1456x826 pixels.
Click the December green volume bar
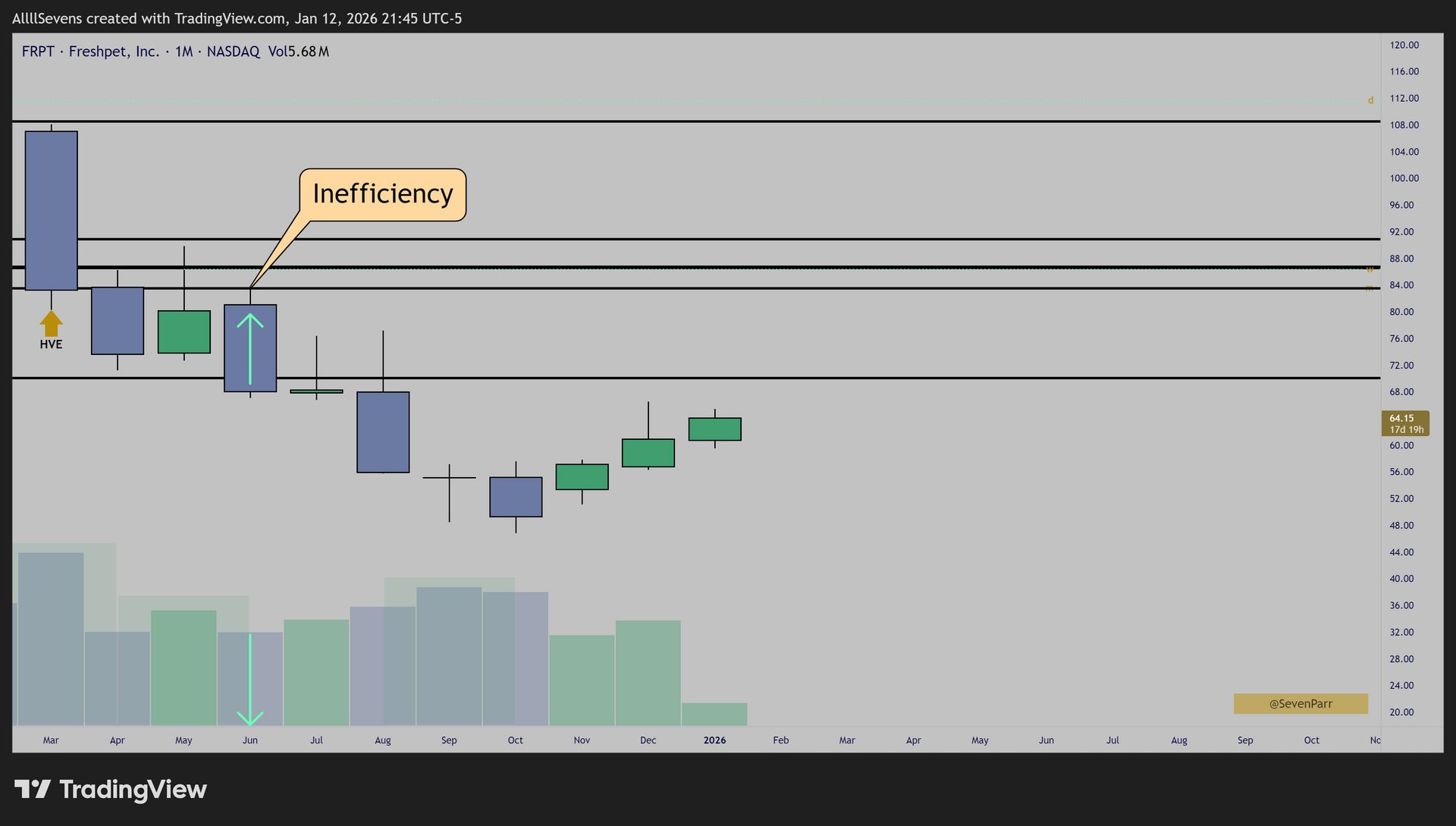[x=648, y=673]
